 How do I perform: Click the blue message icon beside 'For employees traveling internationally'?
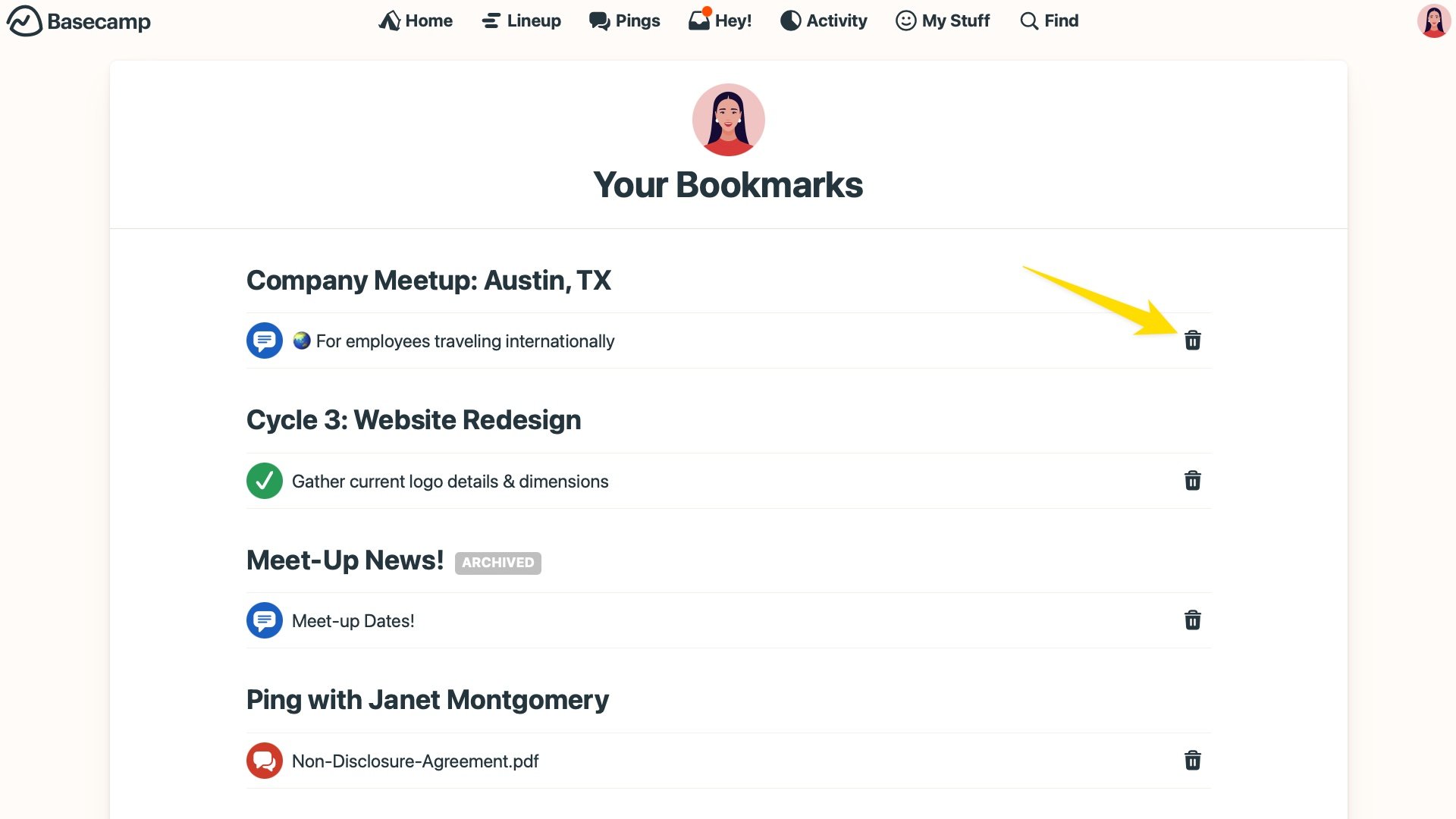265,341
